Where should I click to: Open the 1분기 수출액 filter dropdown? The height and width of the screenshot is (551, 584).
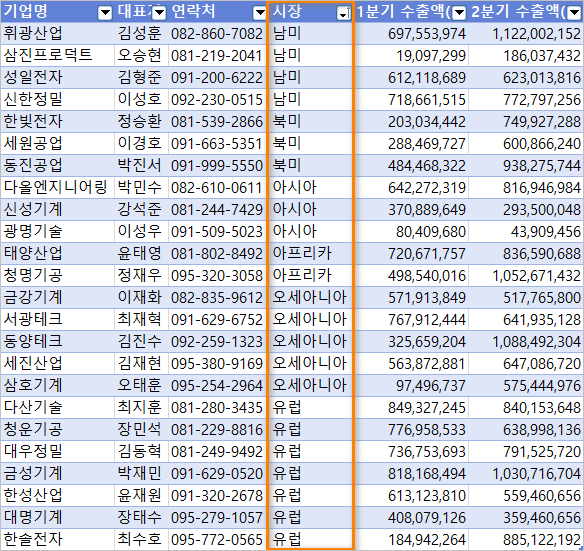[459, 13]
